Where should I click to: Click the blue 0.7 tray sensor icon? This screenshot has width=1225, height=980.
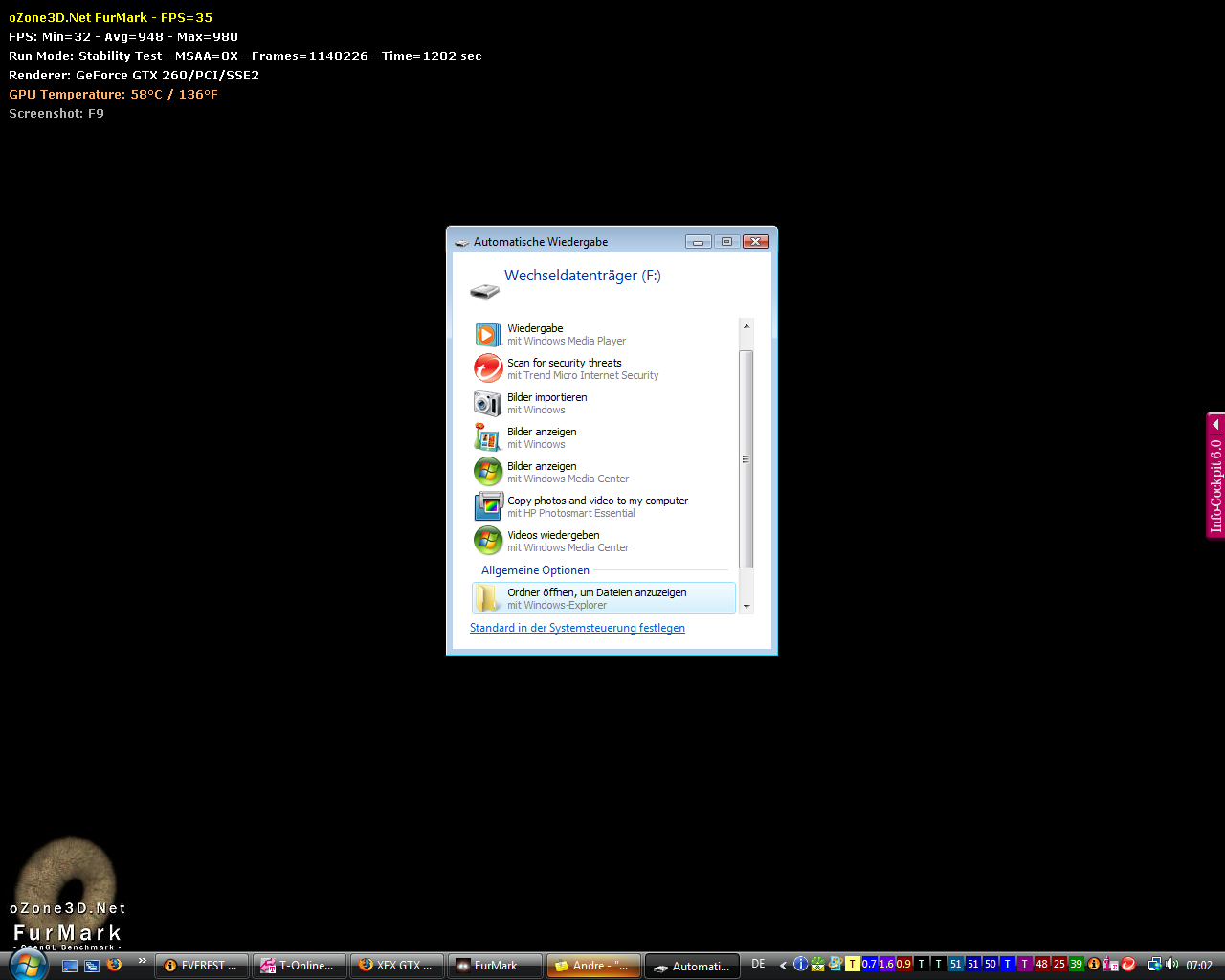869,964
